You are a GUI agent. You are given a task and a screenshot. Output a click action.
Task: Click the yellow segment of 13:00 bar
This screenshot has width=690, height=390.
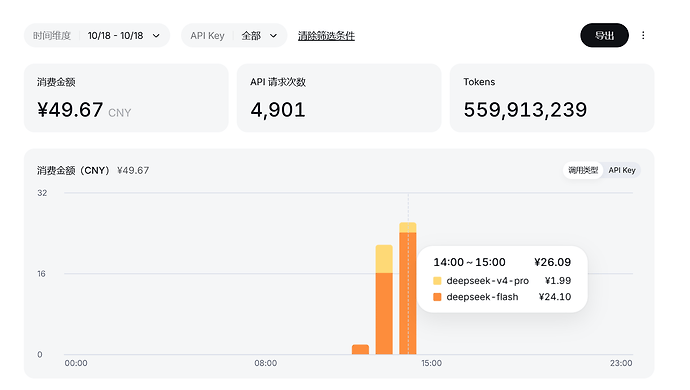[384, 259]
